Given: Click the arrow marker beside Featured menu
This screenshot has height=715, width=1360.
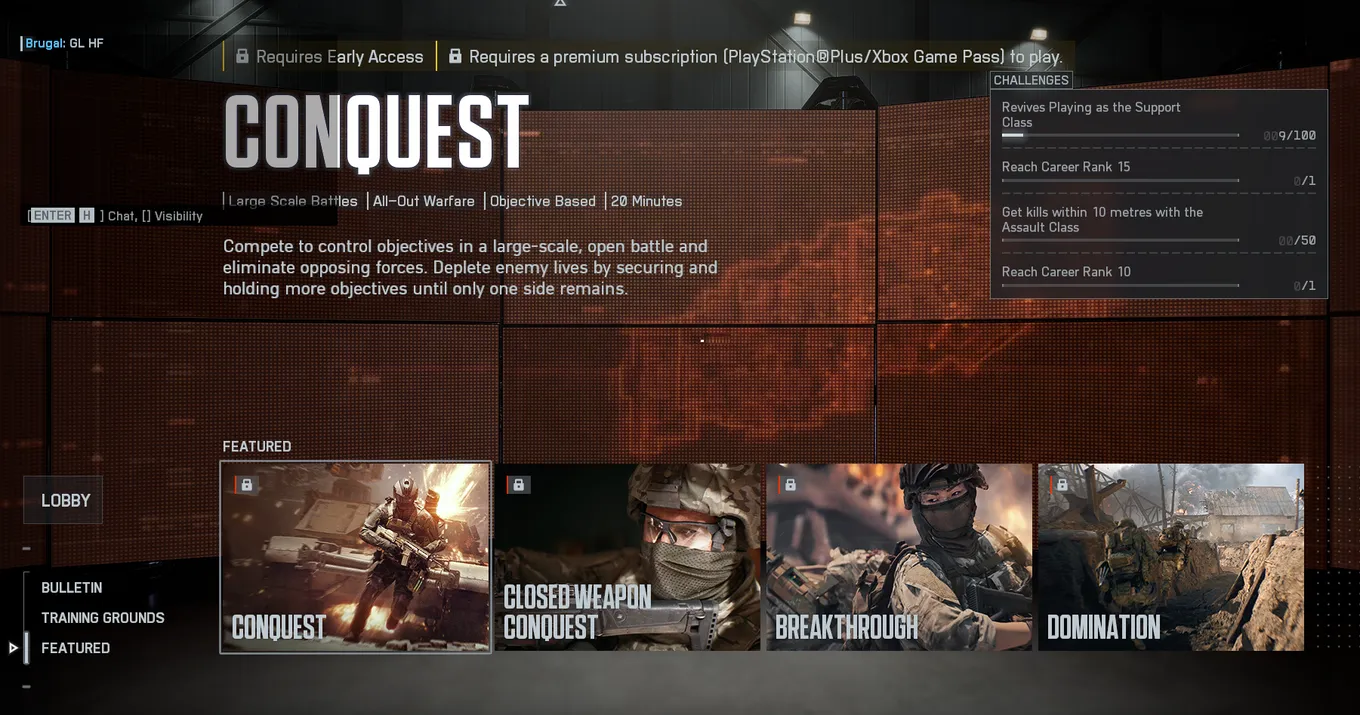Looking at the screenshot, I should 14,648.
